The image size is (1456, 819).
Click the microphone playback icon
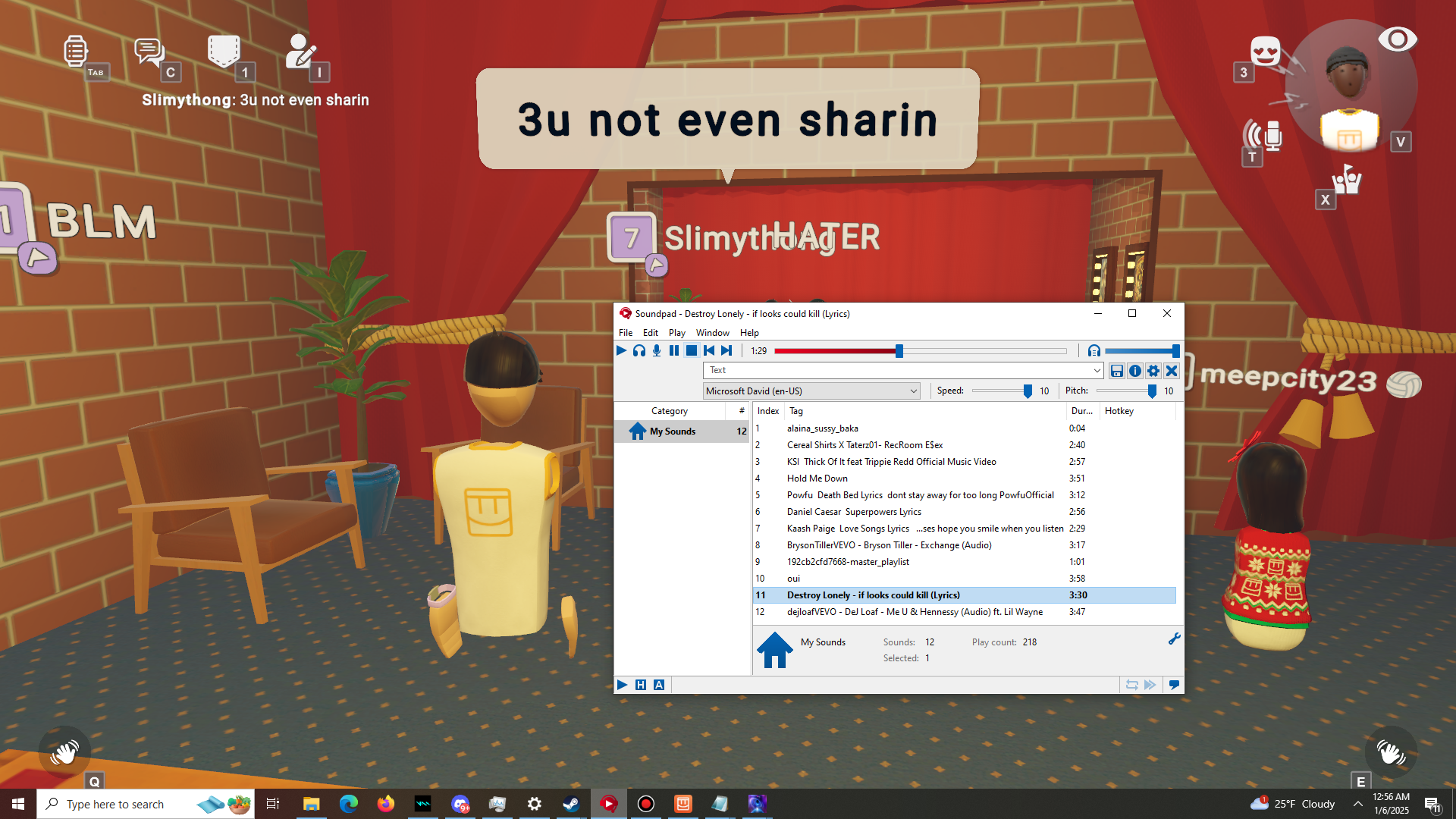point(656,350)
